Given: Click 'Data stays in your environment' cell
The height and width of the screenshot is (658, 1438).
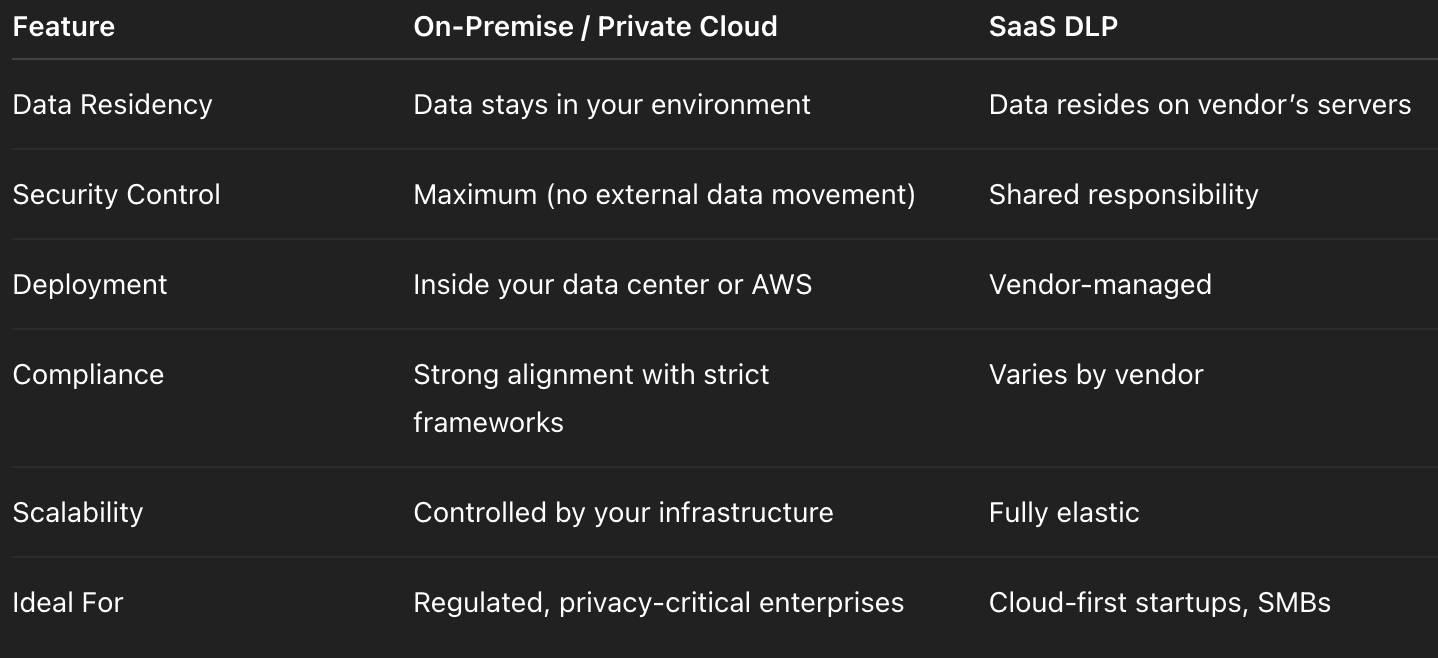Looking at the screenshot, I should click(x=612, y=105).
